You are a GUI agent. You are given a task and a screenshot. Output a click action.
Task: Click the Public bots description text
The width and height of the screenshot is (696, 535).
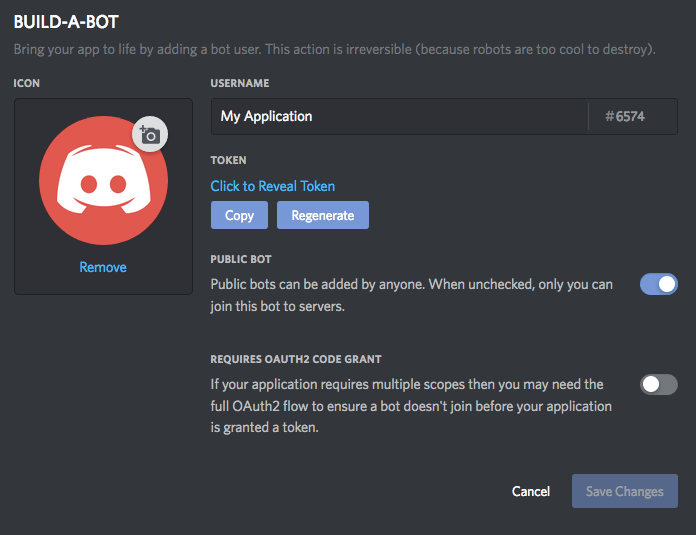click(411, 295)
